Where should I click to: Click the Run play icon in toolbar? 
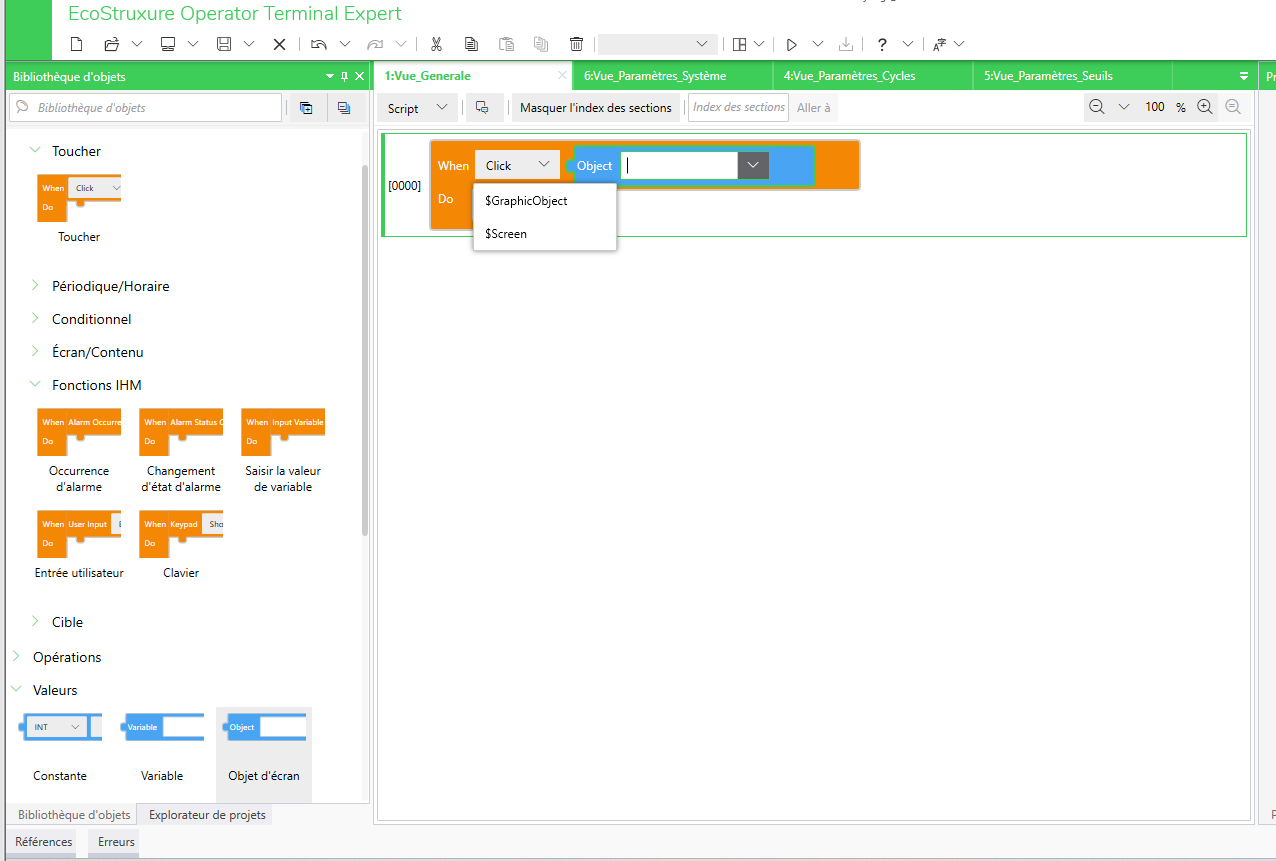(791, 44)
